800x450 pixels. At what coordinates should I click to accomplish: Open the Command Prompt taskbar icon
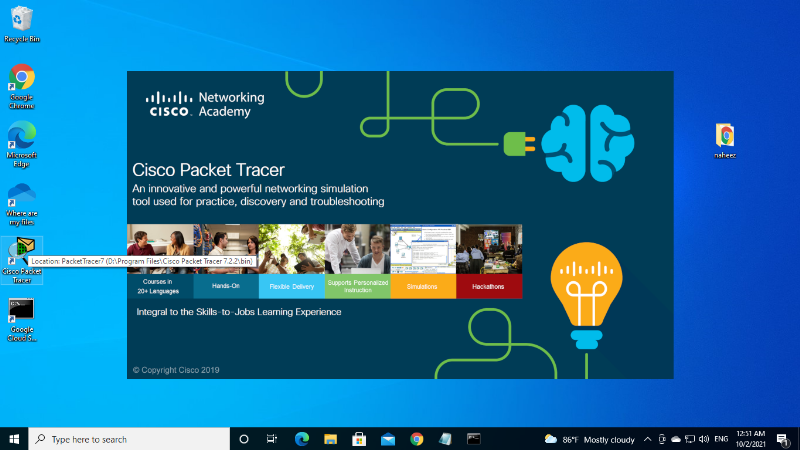pyautogui.click(x=475, y=438)
